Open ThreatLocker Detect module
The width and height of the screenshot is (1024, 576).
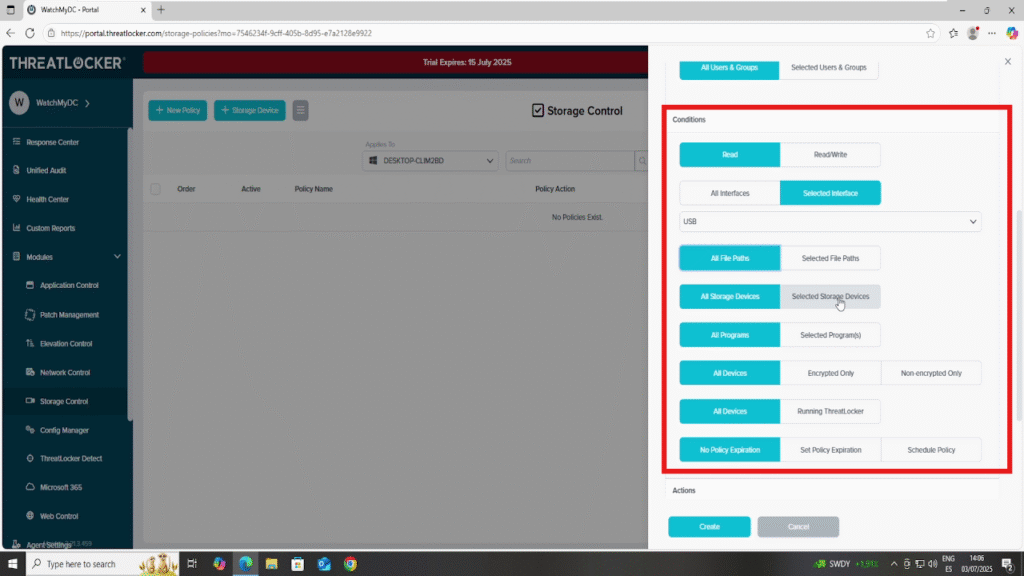tap(71, 458)
